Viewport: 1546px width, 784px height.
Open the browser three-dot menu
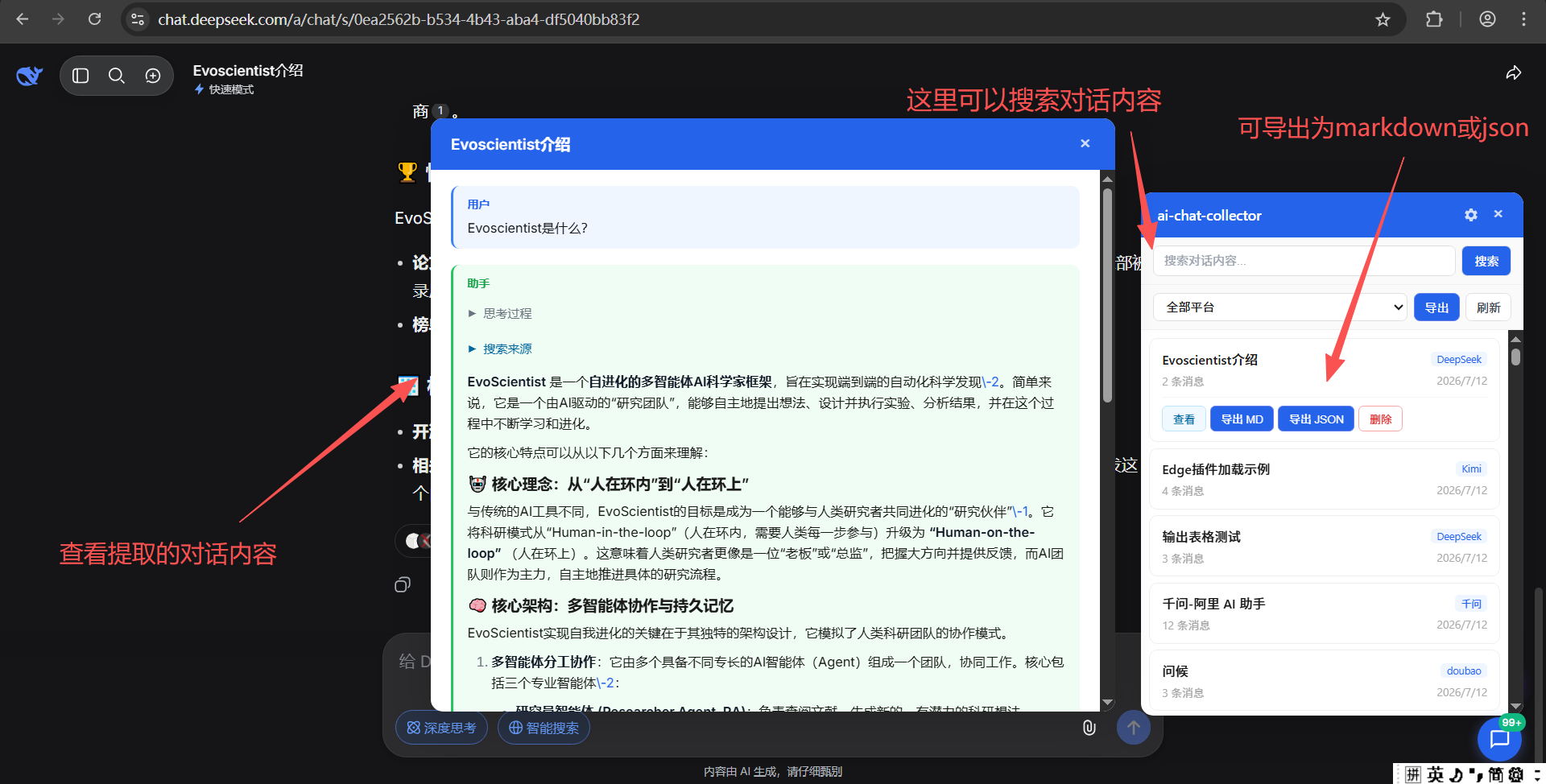1523,19
